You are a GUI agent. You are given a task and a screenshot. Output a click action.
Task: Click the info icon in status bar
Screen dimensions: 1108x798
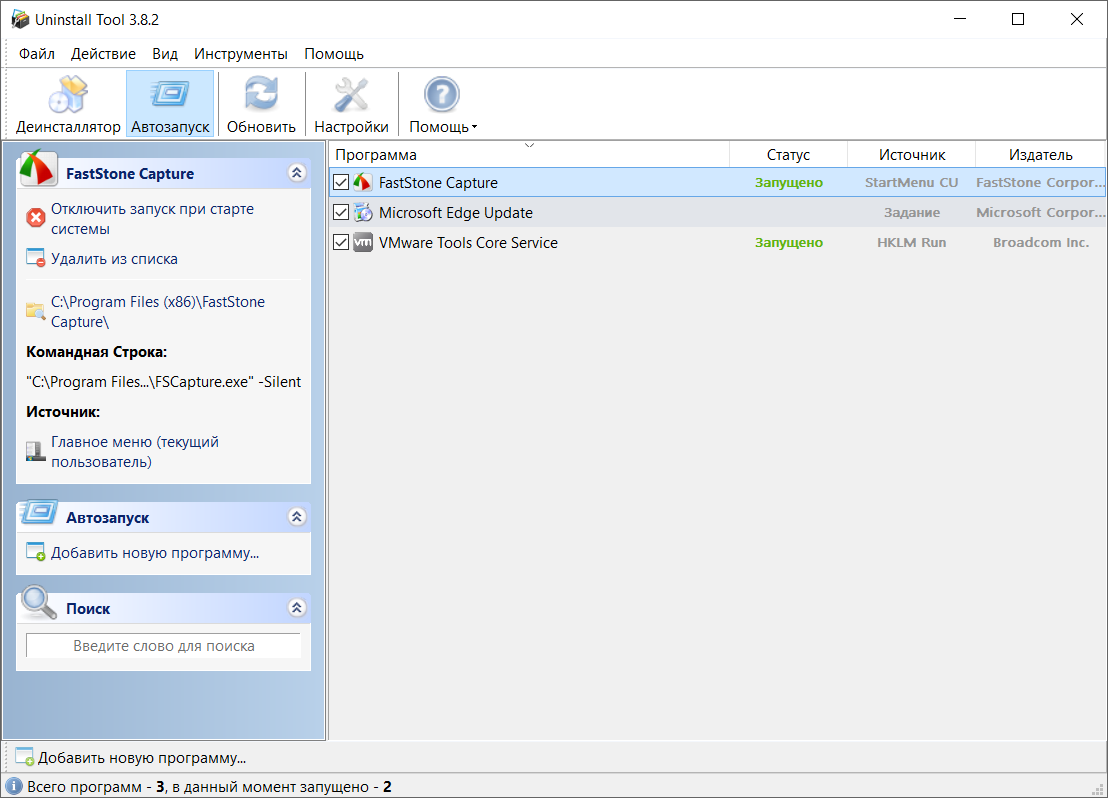click(13, 786)
